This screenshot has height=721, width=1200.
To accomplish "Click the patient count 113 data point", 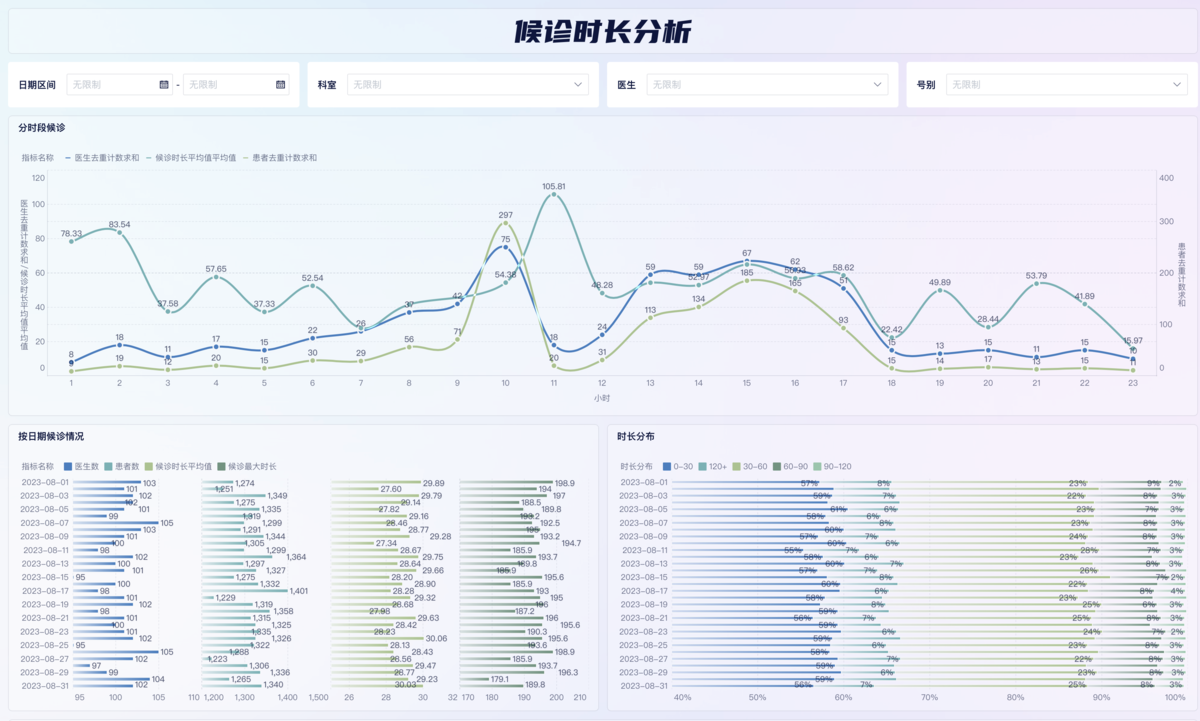I will (650, 317).
